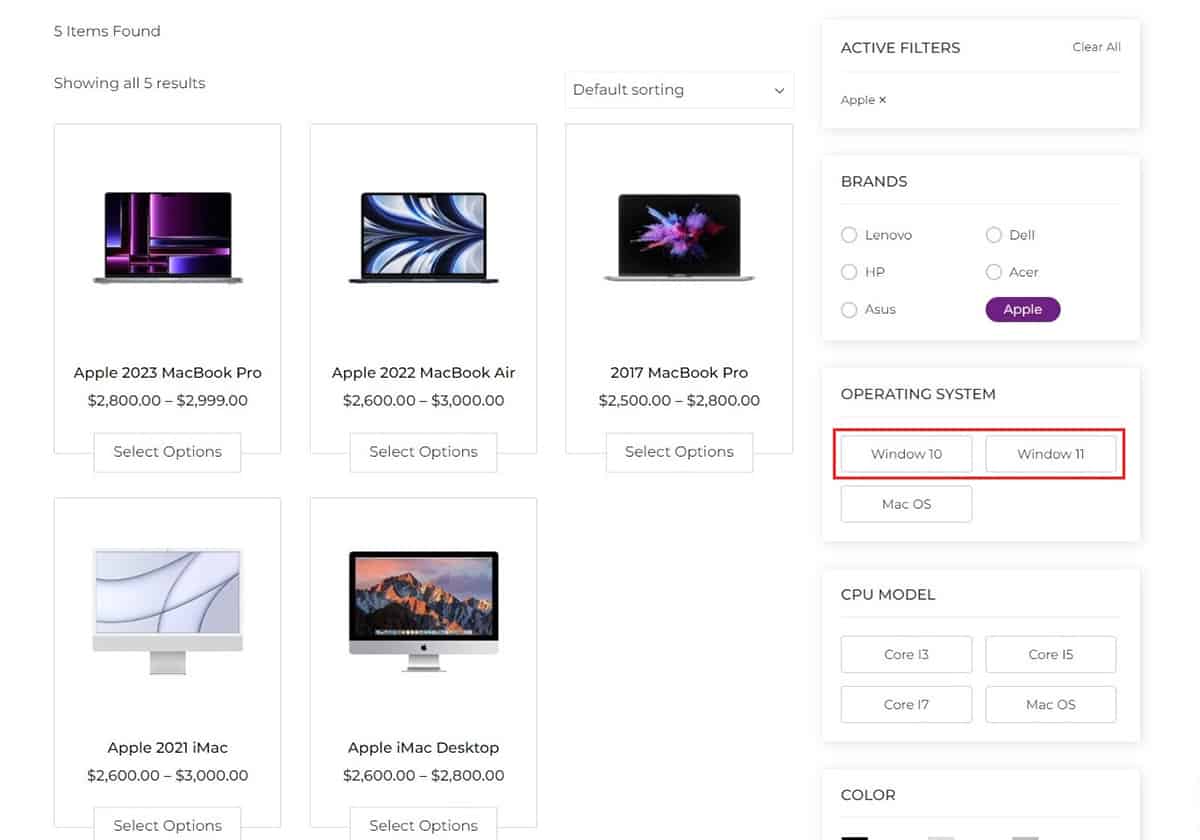The height and width of the screenshot is (840, 1200).
Task: Click the Apple iMac Desktop price $2,600.00 – $2,800.00
Action: (x=423, y=775)
